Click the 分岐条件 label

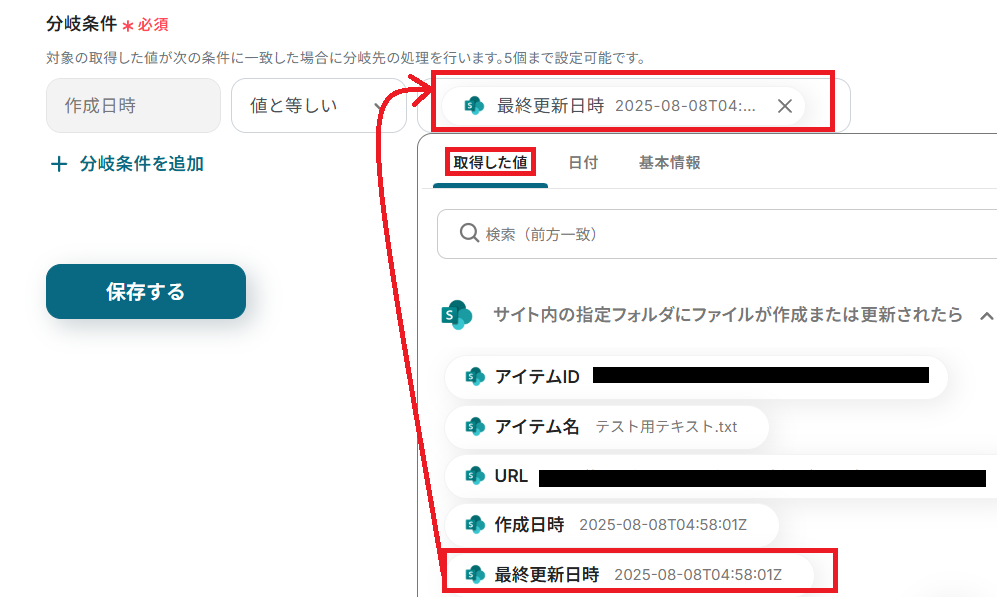(81, 24)
